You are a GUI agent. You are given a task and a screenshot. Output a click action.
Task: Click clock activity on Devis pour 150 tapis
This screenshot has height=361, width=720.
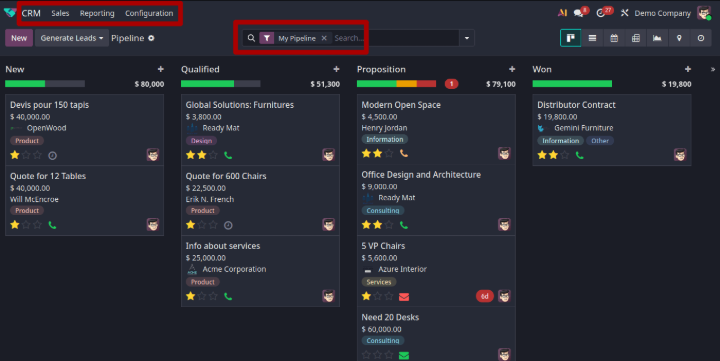click(x=52, y=156)
